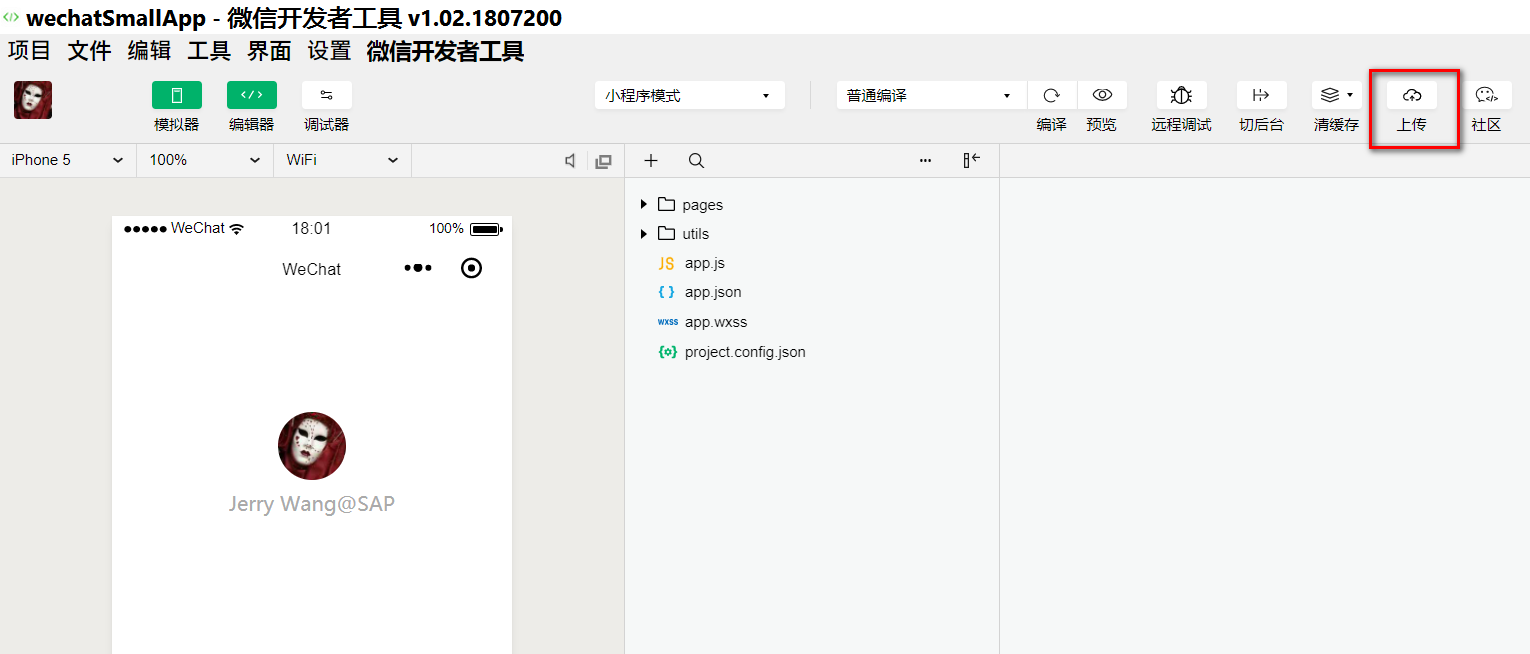Open the 100% zoom dropdown

205,160
